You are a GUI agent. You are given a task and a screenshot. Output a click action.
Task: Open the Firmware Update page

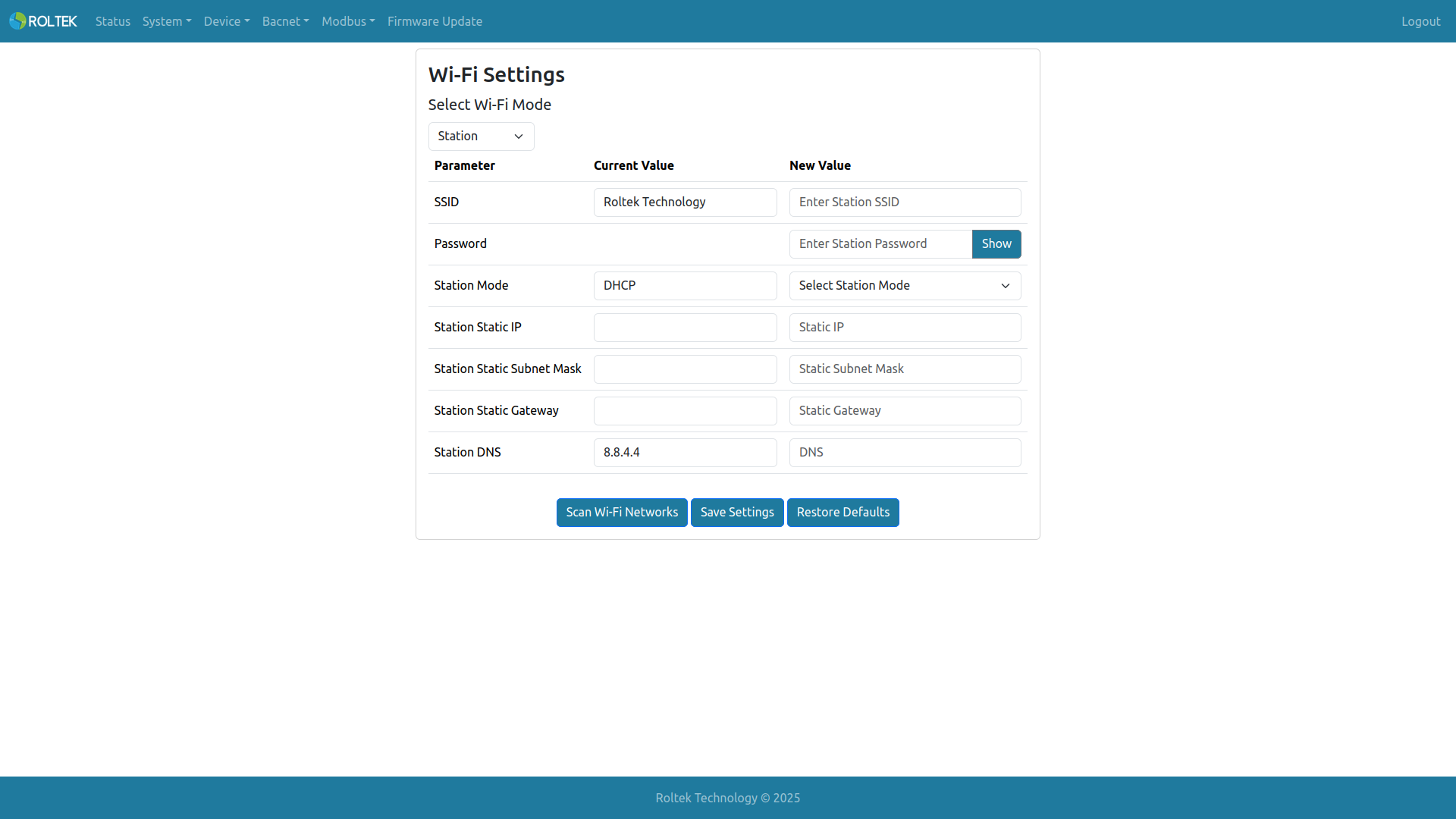pos(435,21)
